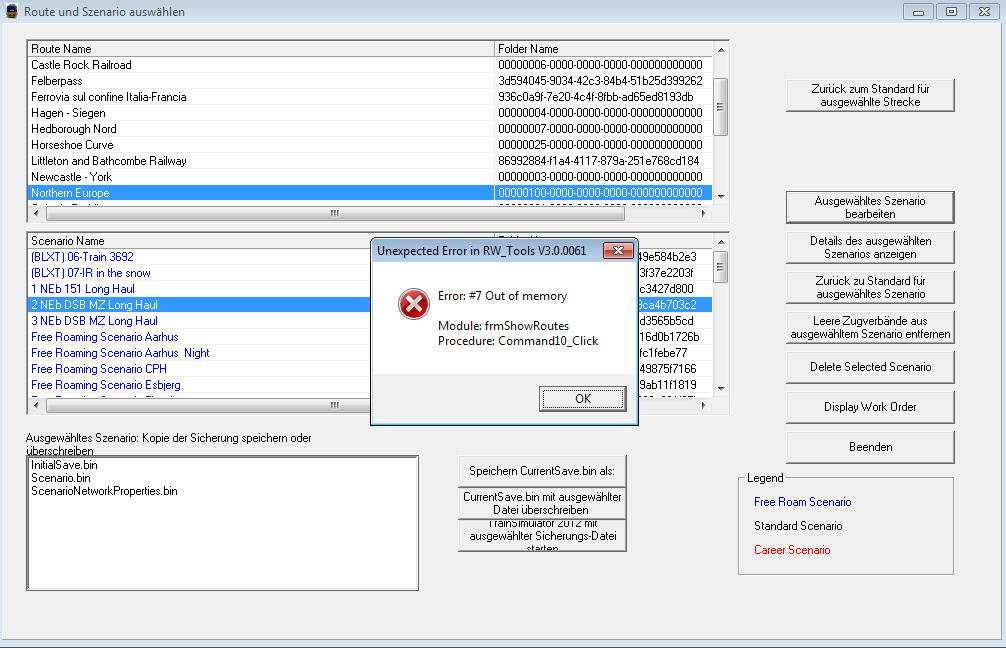Click folder ID 86992884-f1a4-4117-879a-251e768cd184
The height and width of the screenshot is (648, 1006).
(598, 161)
